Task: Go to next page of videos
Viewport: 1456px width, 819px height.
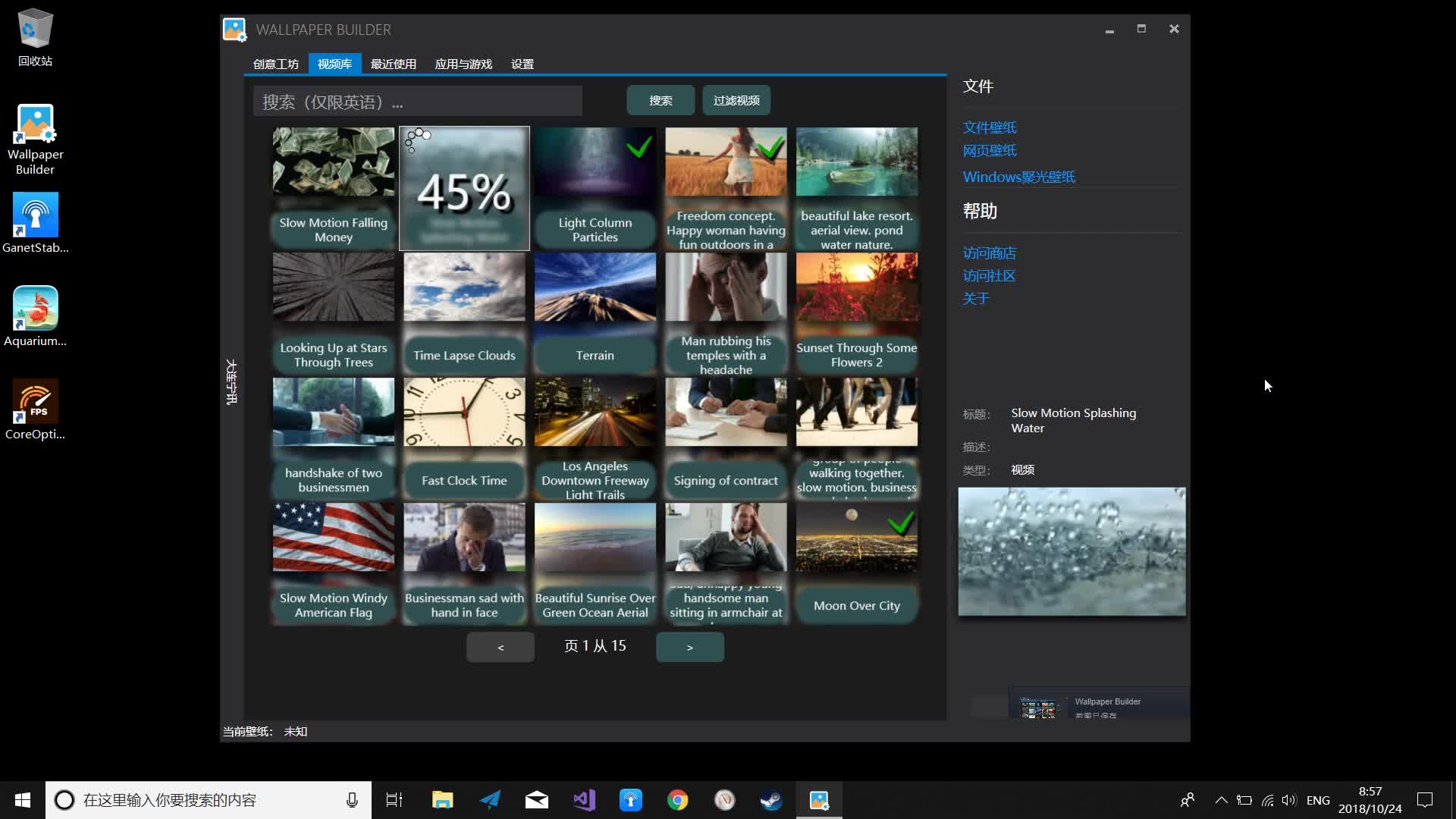Action: pyautogui.click(x=689, y=647)
